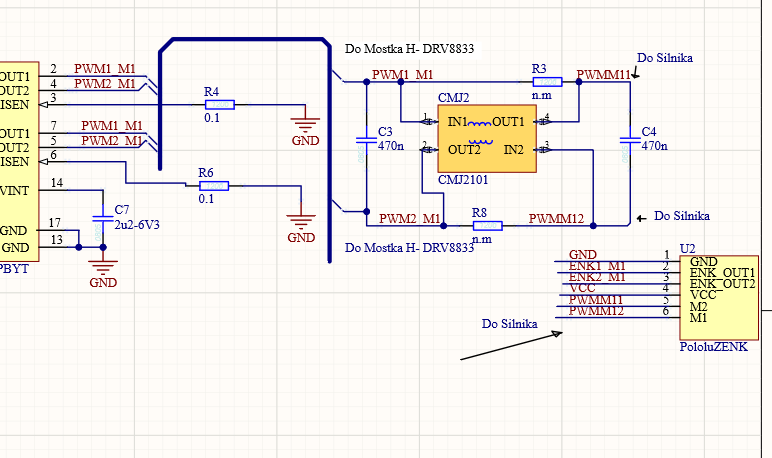The image size is (772, 458).
Task: Select the R6 resistor symbol
Action: [x=213, y=185]
